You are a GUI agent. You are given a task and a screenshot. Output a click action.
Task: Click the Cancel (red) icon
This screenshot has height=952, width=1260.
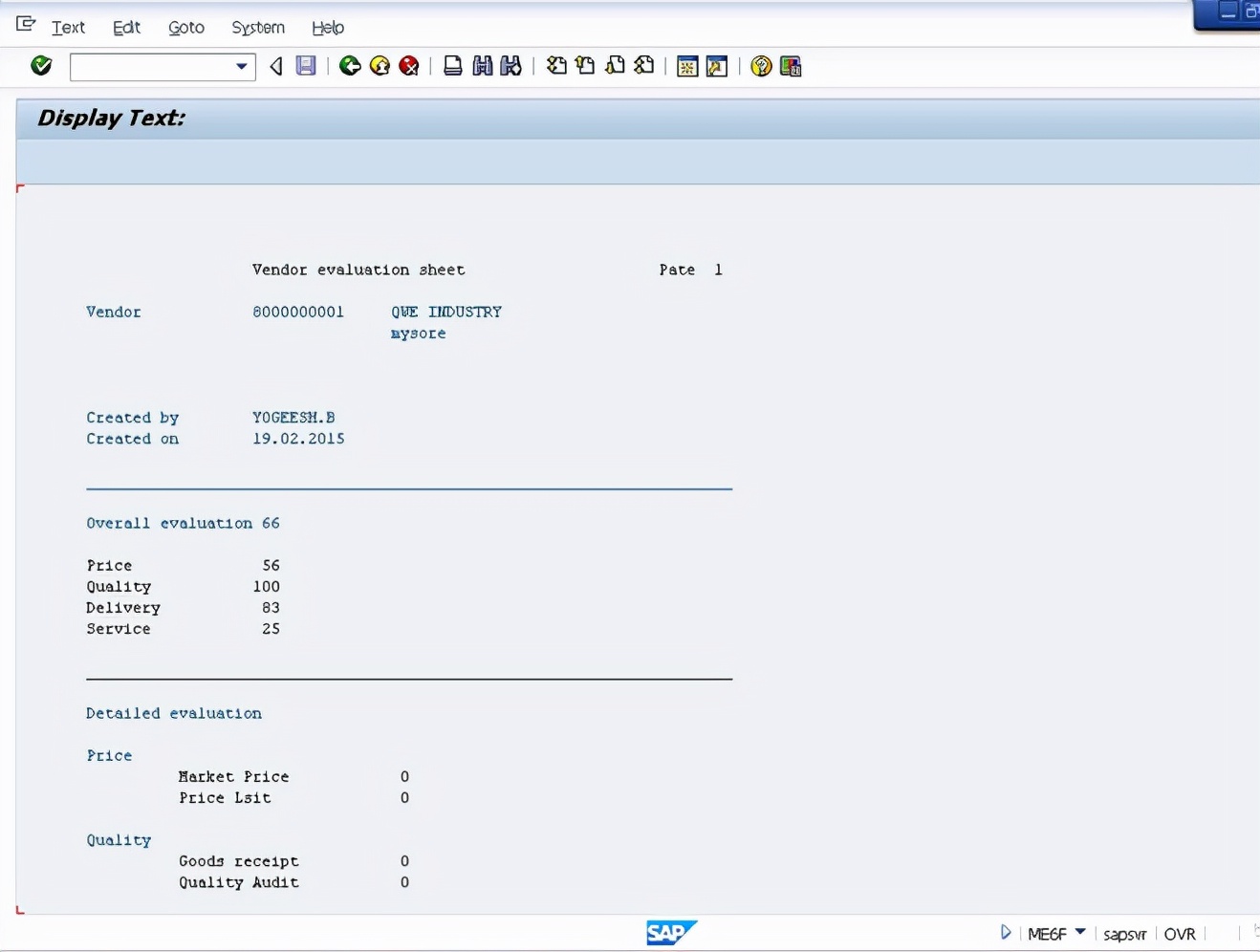click(x=408, y=66)
